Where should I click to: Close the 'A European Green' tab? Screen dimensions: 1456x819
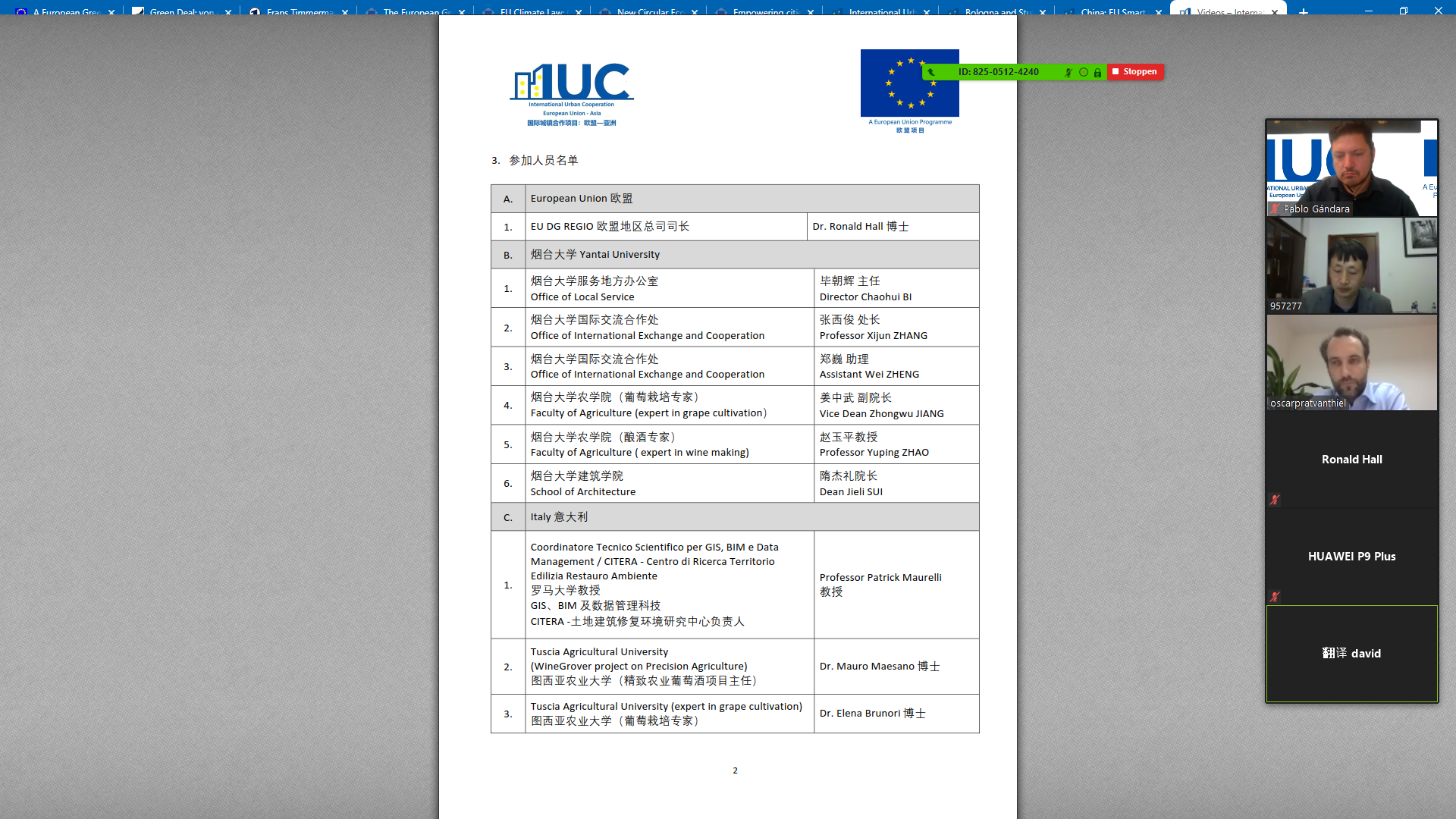[111, 12]
